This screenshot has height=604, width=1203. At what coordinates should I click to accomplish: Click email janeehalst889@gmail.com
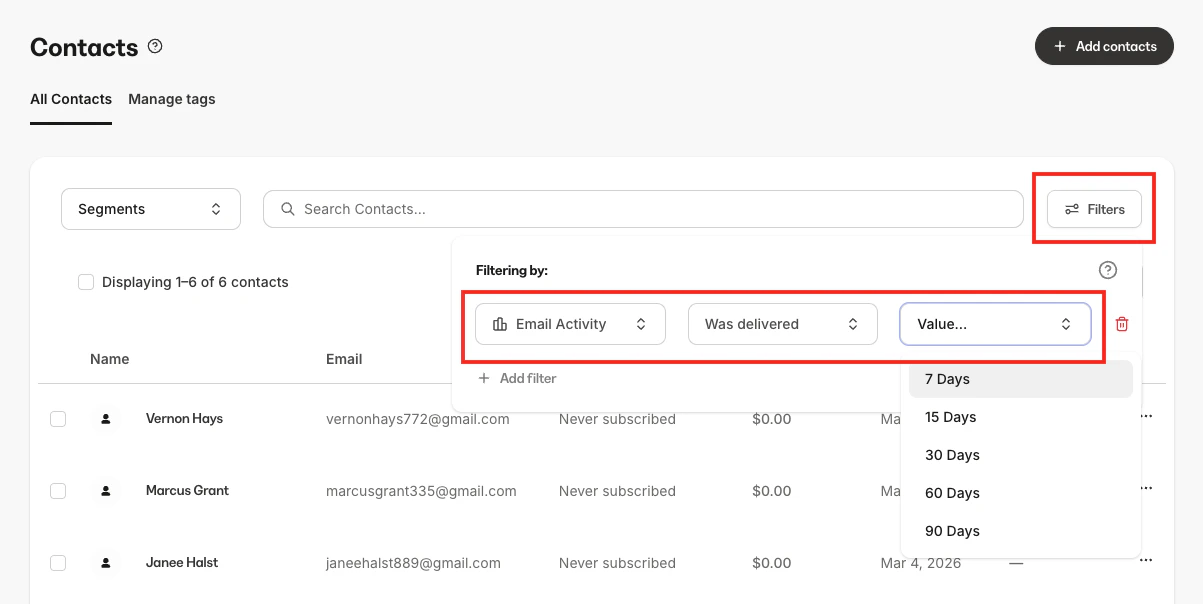tap(413, 563)
